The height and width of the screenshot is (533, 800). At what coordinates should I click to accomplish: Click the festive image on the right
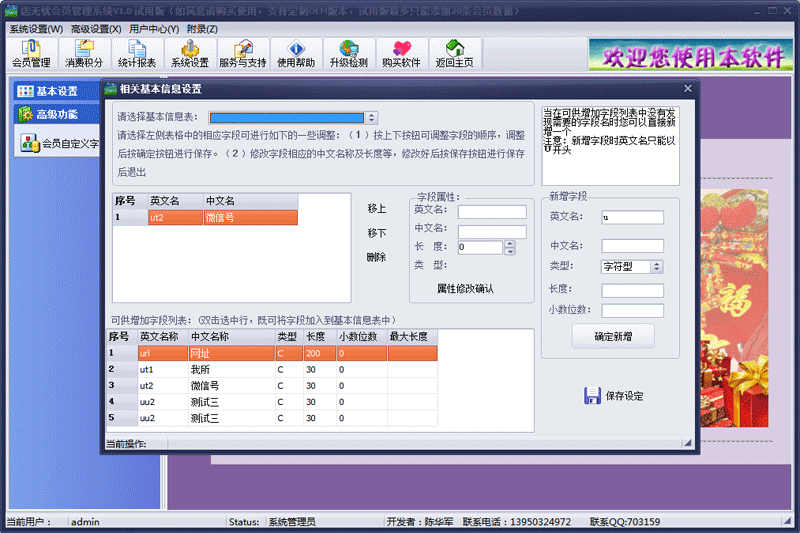tap(734, 308)
